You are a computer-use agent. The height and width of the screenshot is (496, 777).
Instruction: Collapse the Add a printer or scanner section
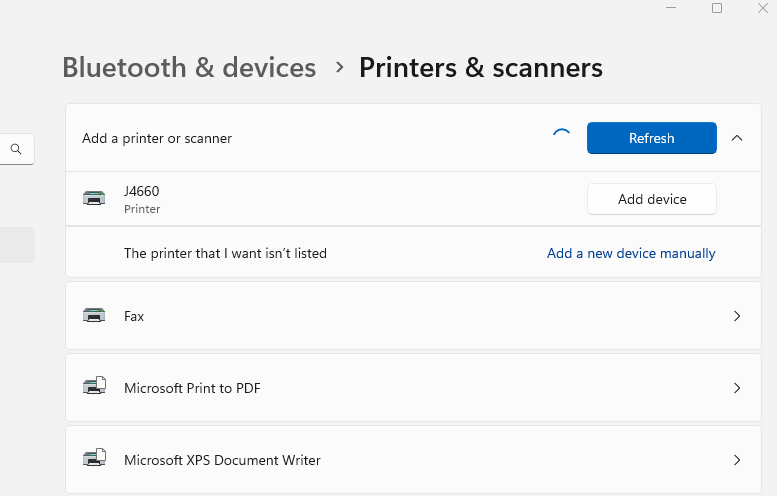(x=737, y=138)
